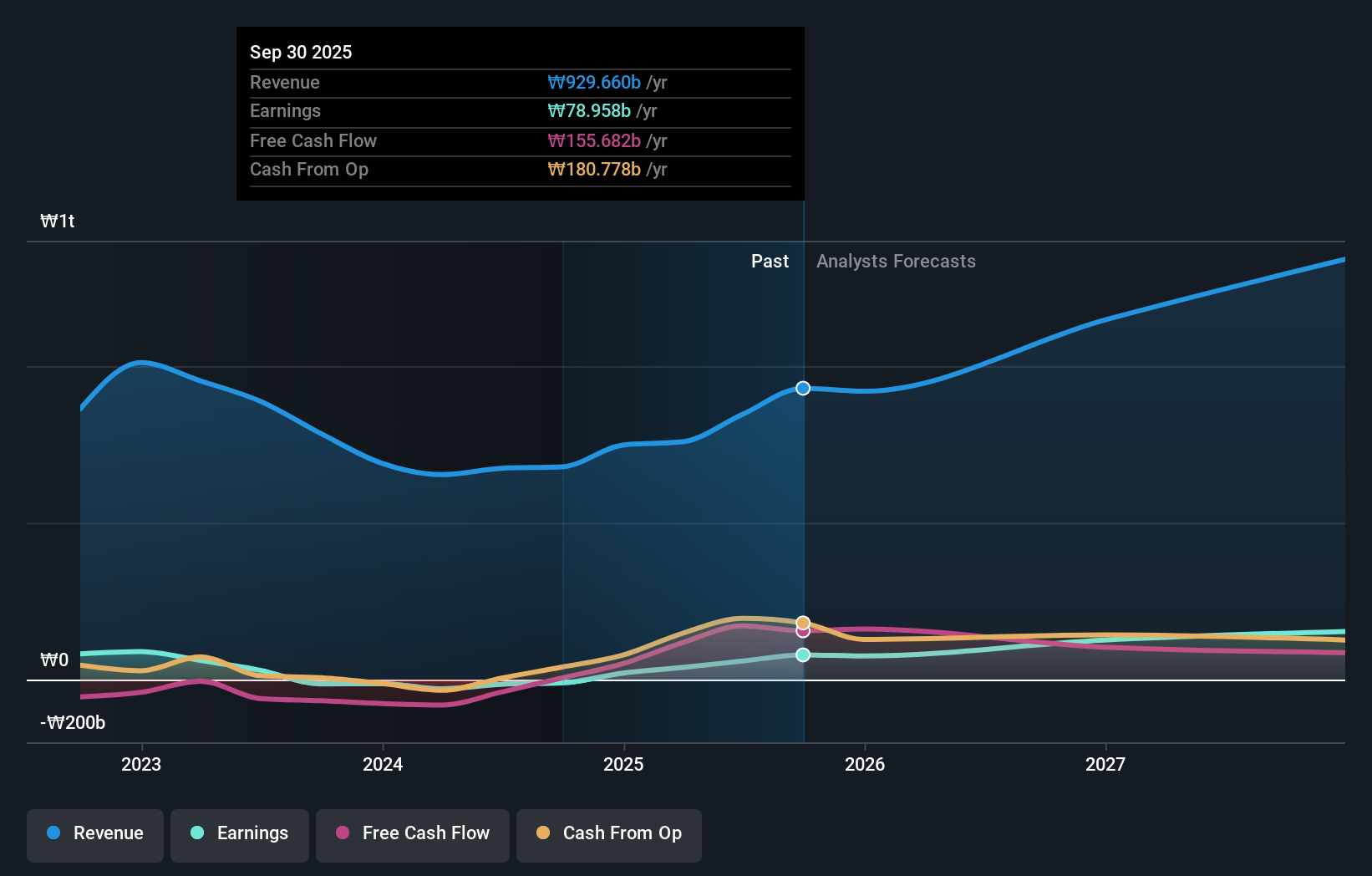
Task: Click the Revenue value in the tooltip
Action: (594, 82)
